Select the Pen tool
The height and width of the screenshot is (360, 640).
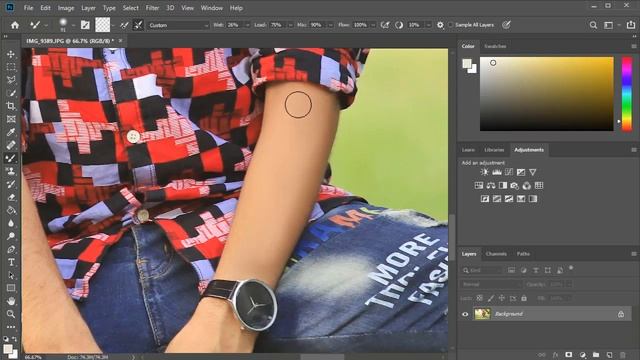click(11, 249)
